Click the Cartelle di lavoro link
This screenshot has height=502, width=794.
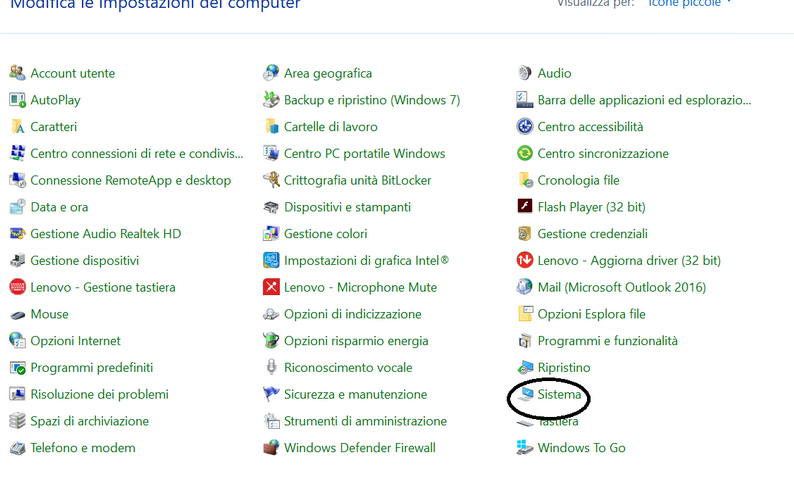pyautogui.click(x=331, y=127)
